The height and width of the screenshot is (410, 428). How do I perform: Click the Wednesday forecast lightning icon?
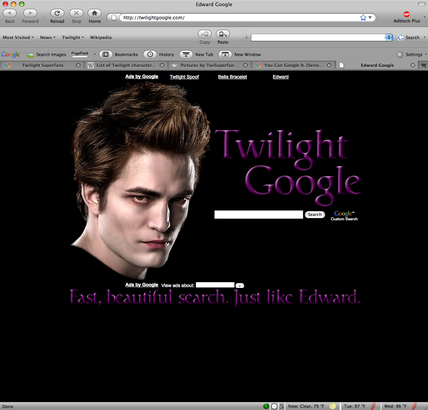(x=414, y=406)
